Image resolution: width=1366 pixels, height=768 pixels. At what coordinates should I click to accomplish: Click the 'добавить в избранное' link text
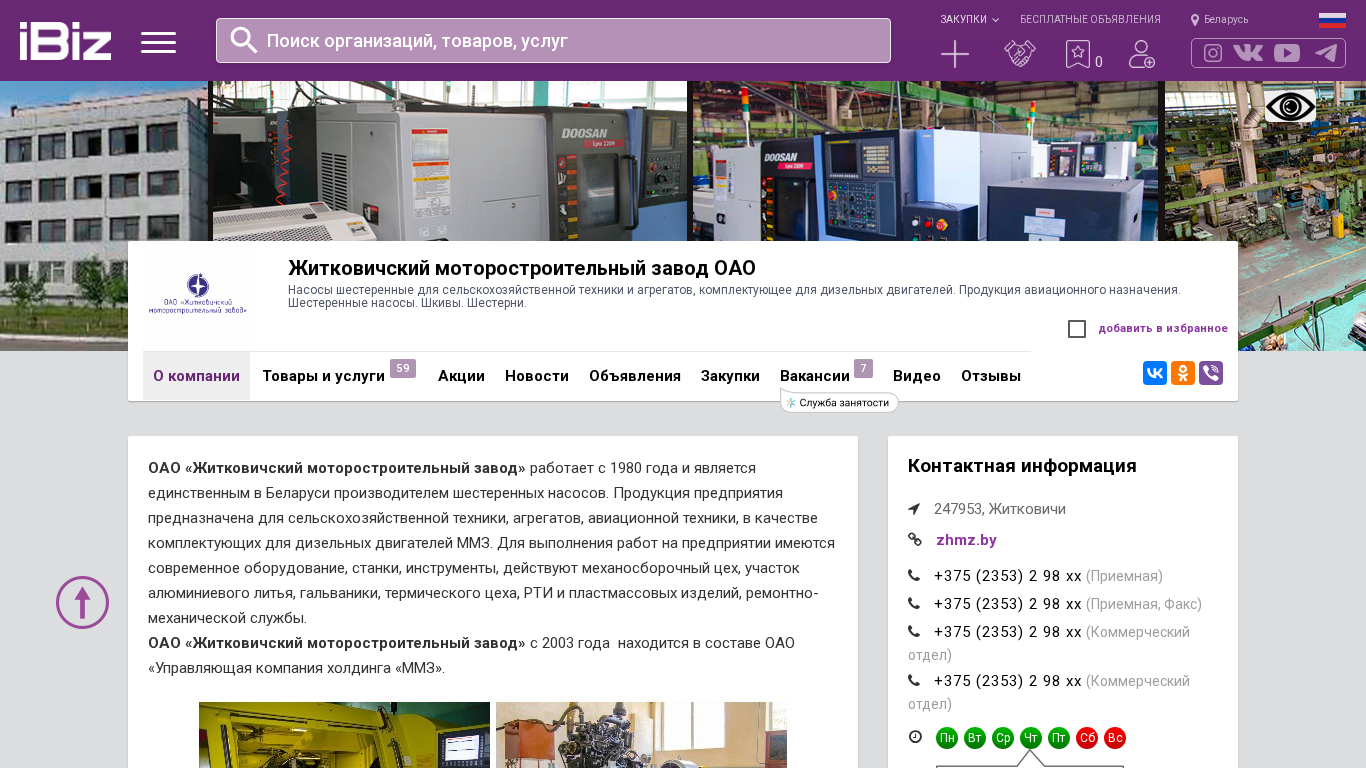click(1163, 329)
